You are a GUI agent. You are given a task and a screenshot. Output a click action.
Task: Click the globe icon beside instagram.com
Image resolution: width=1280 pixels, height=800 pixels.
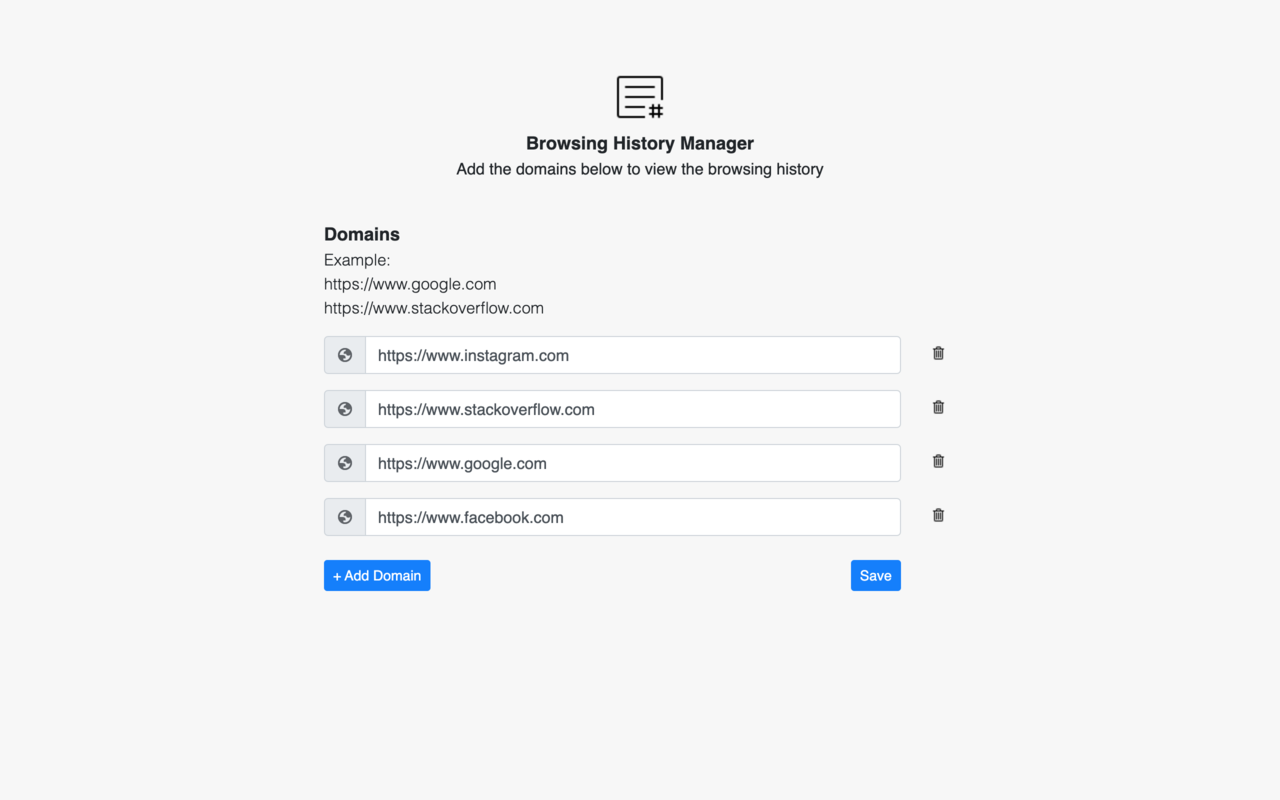(x=344, y=355)
